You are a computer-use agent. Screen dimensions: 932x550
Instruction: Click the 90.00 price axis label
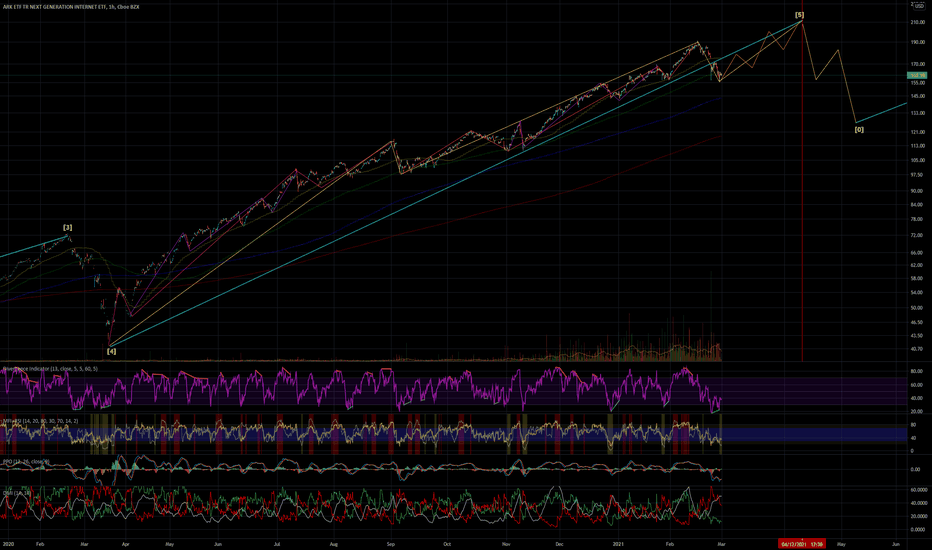coord(917,191)
